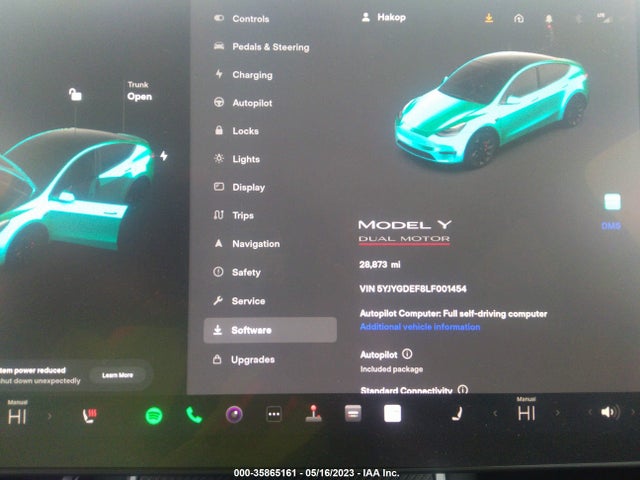Increase passenger temperature with right arrow
Viewport: 640px width, 480px height.
click(557, 413)
